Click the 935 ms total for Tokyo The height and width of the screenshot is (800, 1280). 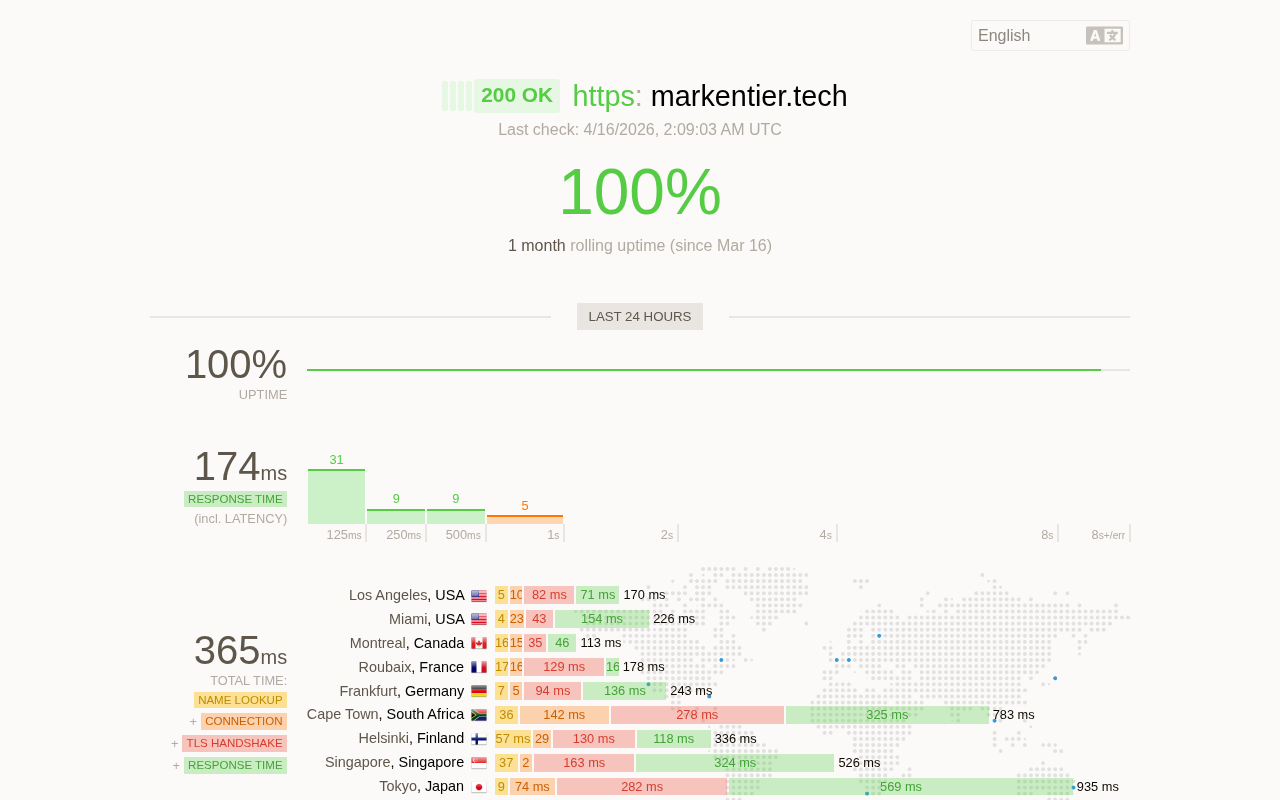pos(1098,787)
